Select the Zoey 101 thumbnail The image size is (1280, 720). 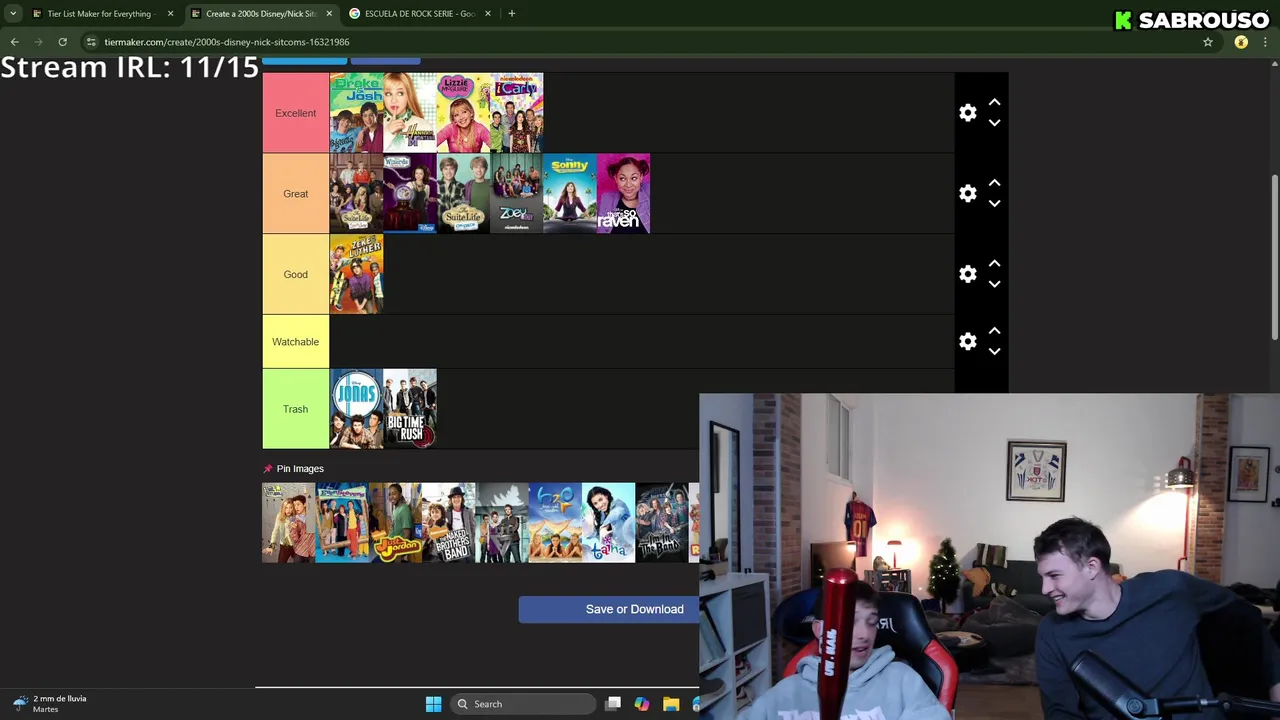tap(517, 194)
